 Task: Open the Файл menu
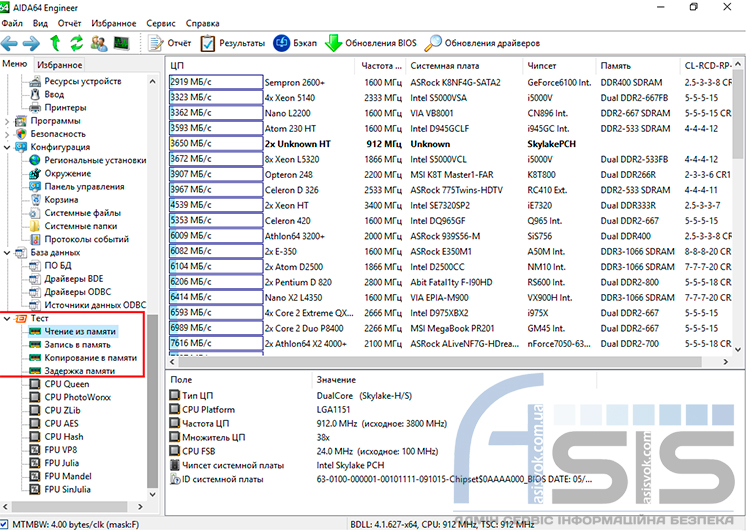click(12, 23)
